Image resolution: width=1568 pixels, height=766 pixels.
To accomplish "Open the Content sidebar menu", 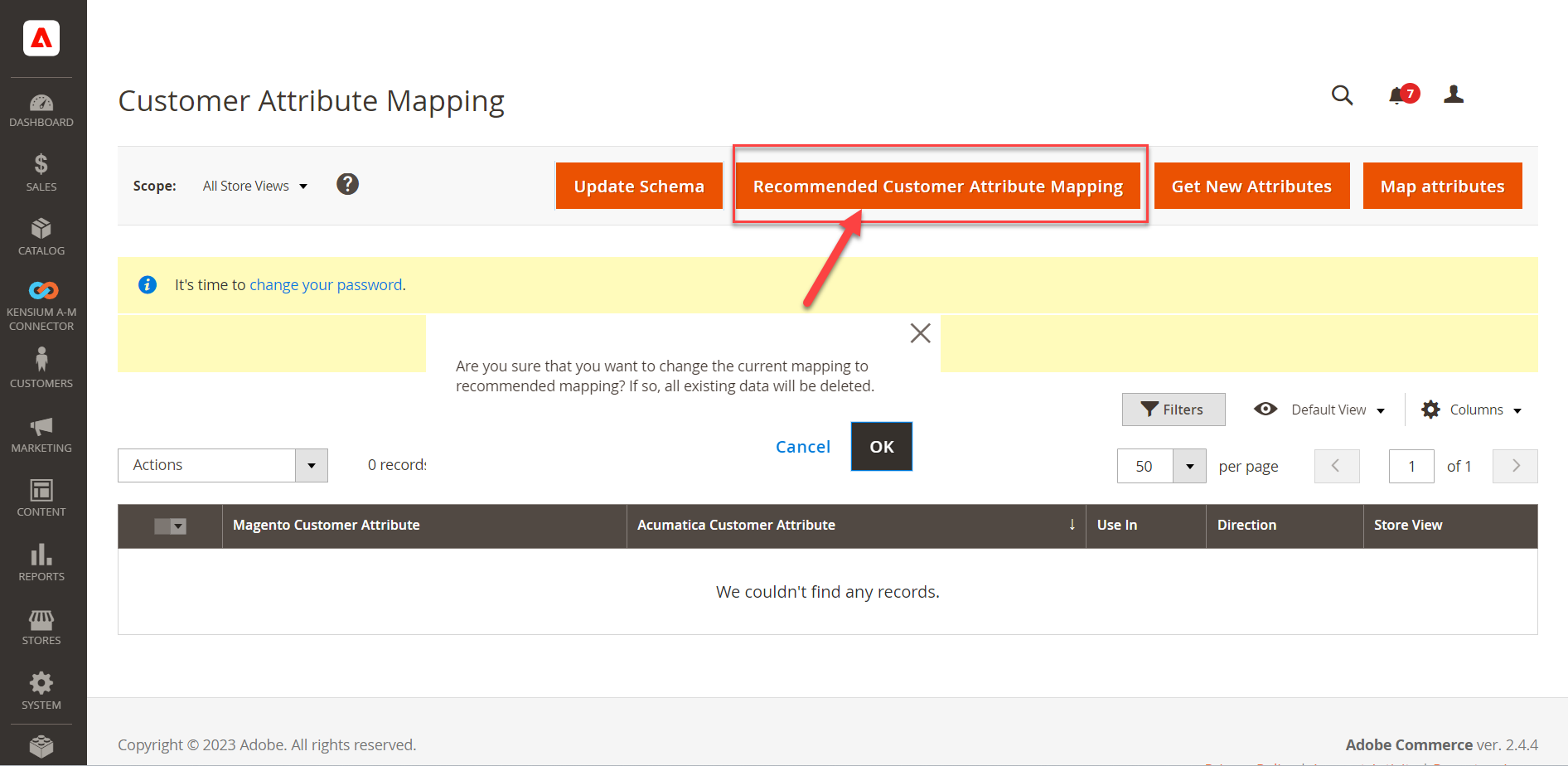I will (x=41, y=498).
